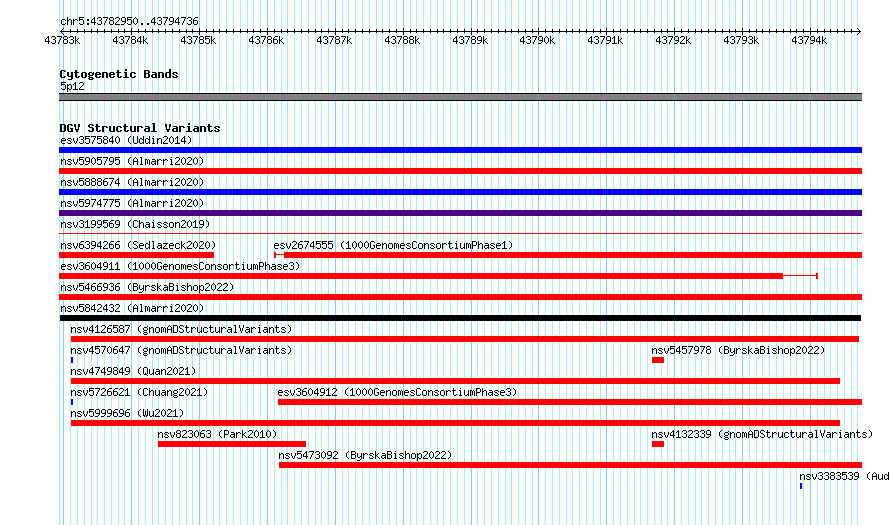Open the esv3604911 label text
The image size is (890, 525).
[x=180, y=266]
